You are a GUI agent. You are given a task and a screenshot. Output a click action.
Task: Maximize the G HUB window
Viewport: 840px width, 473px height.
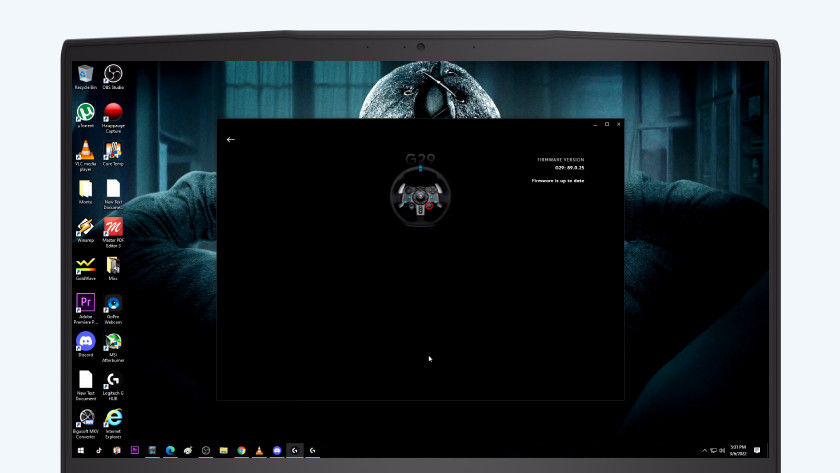pyautogui.click(x=607, y=124)
